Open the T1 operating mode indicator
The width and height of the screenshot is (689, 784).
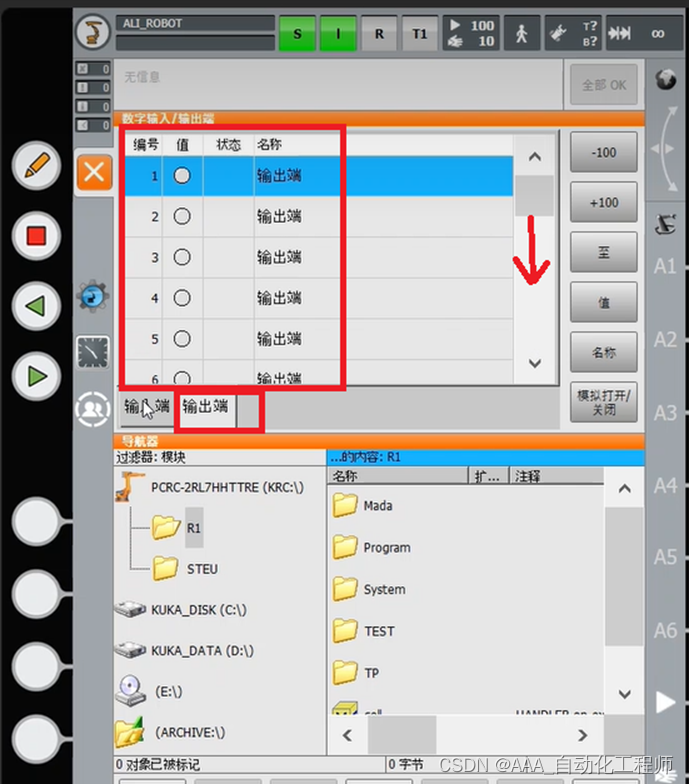[420, 34]
